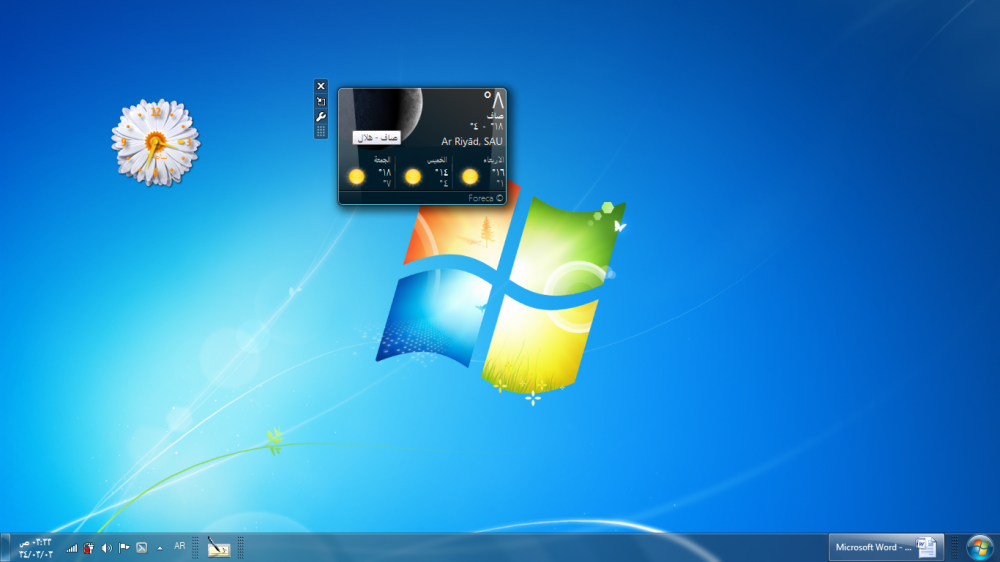1000x562 pixels.
Task: Click the Ar Riyād, SAU location text
Action: click(472, 142)
